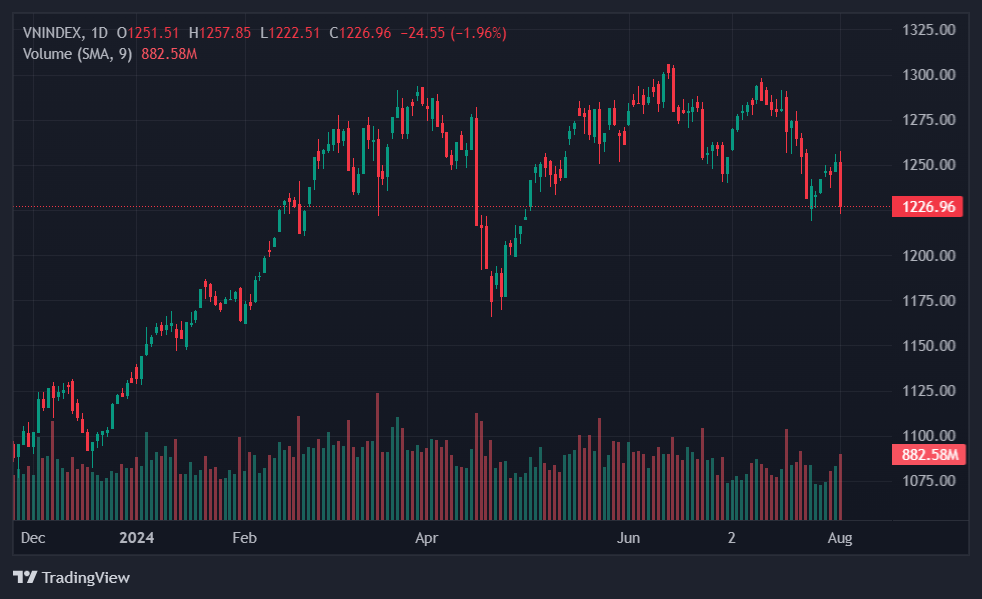Screen dimensions: 982x599
Task: Click the Volume (SMA, 9) indicator legend
Action: 78,53
